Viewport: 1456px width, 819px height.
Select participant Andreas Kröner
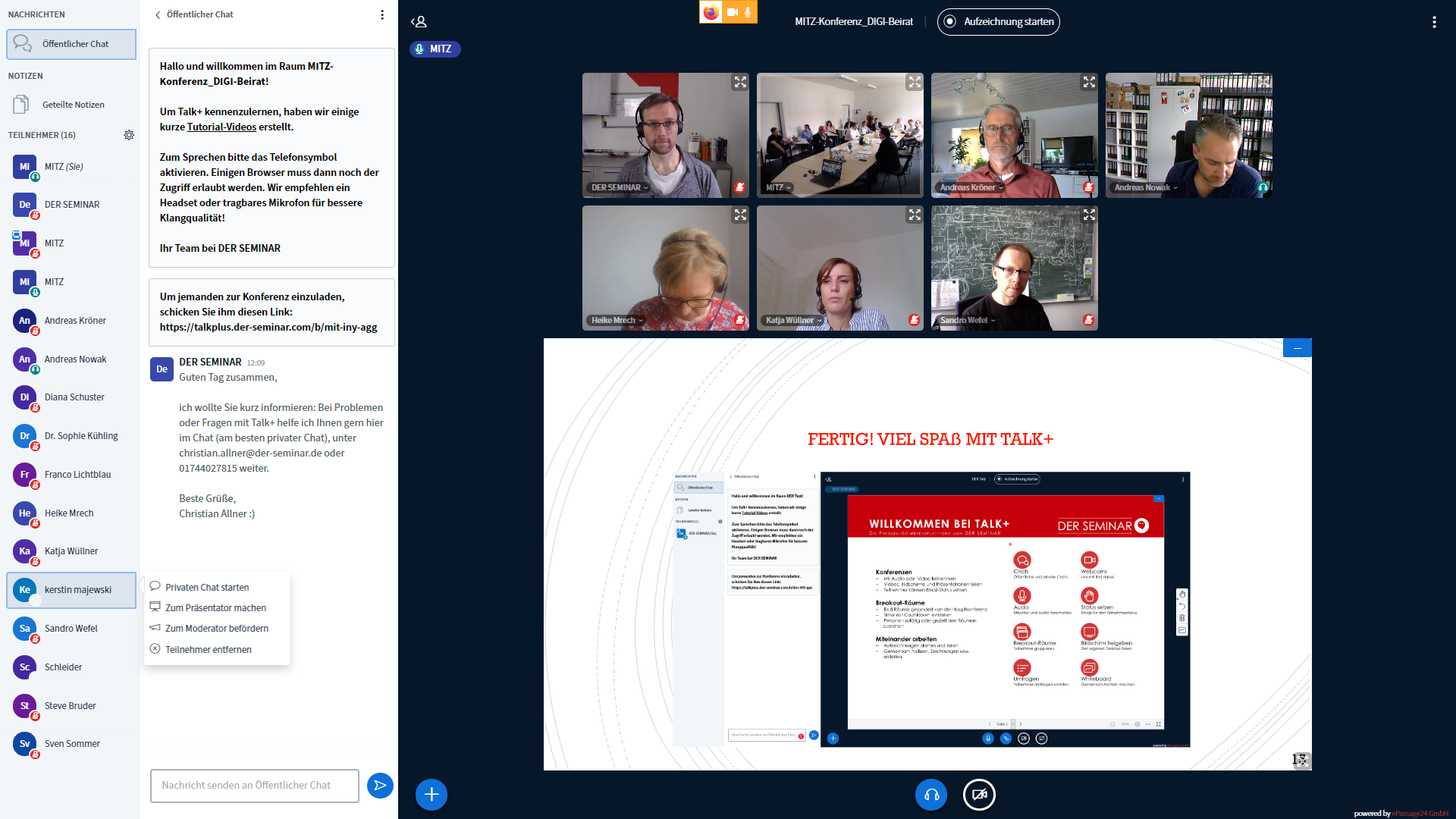click(x=71, y=321)
